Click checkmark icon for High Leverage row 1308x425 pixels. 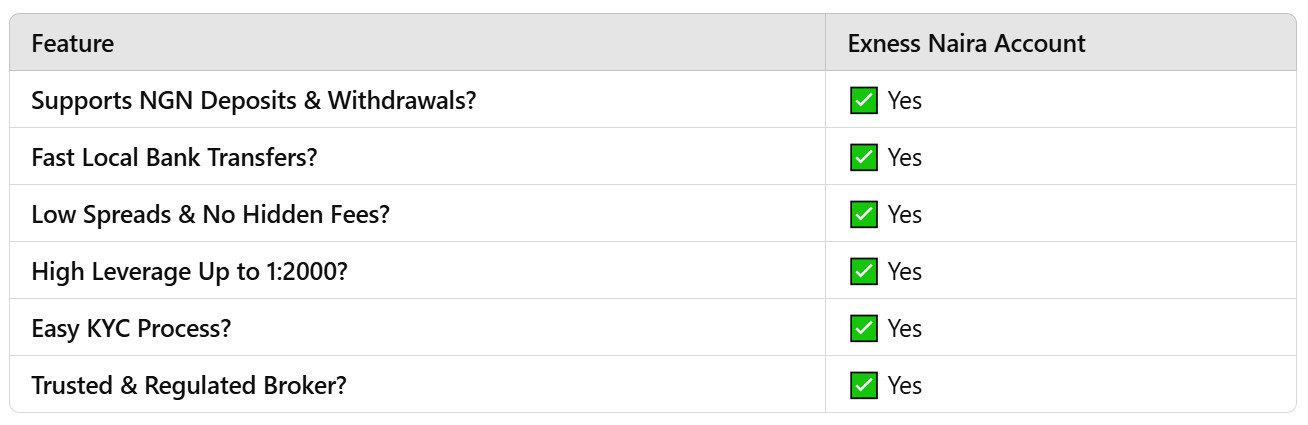point(863,271)
